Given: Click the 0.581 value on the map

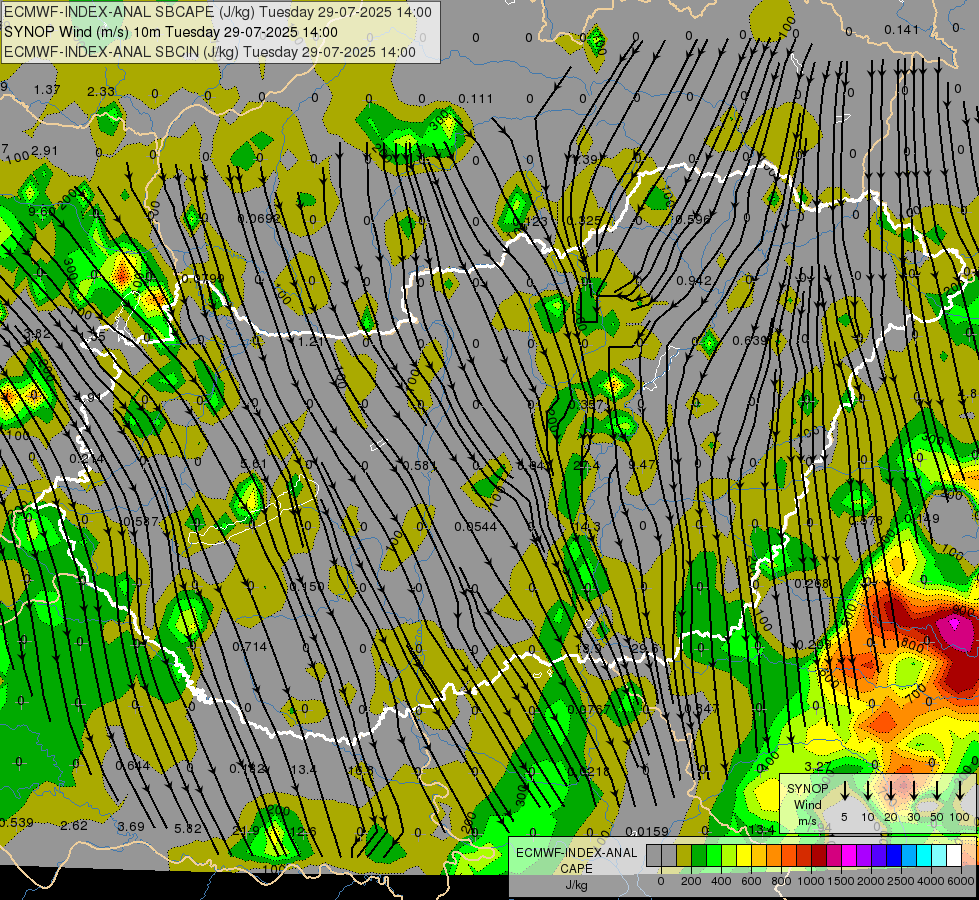Looking at the screenshot, I should tap(420, 465).
